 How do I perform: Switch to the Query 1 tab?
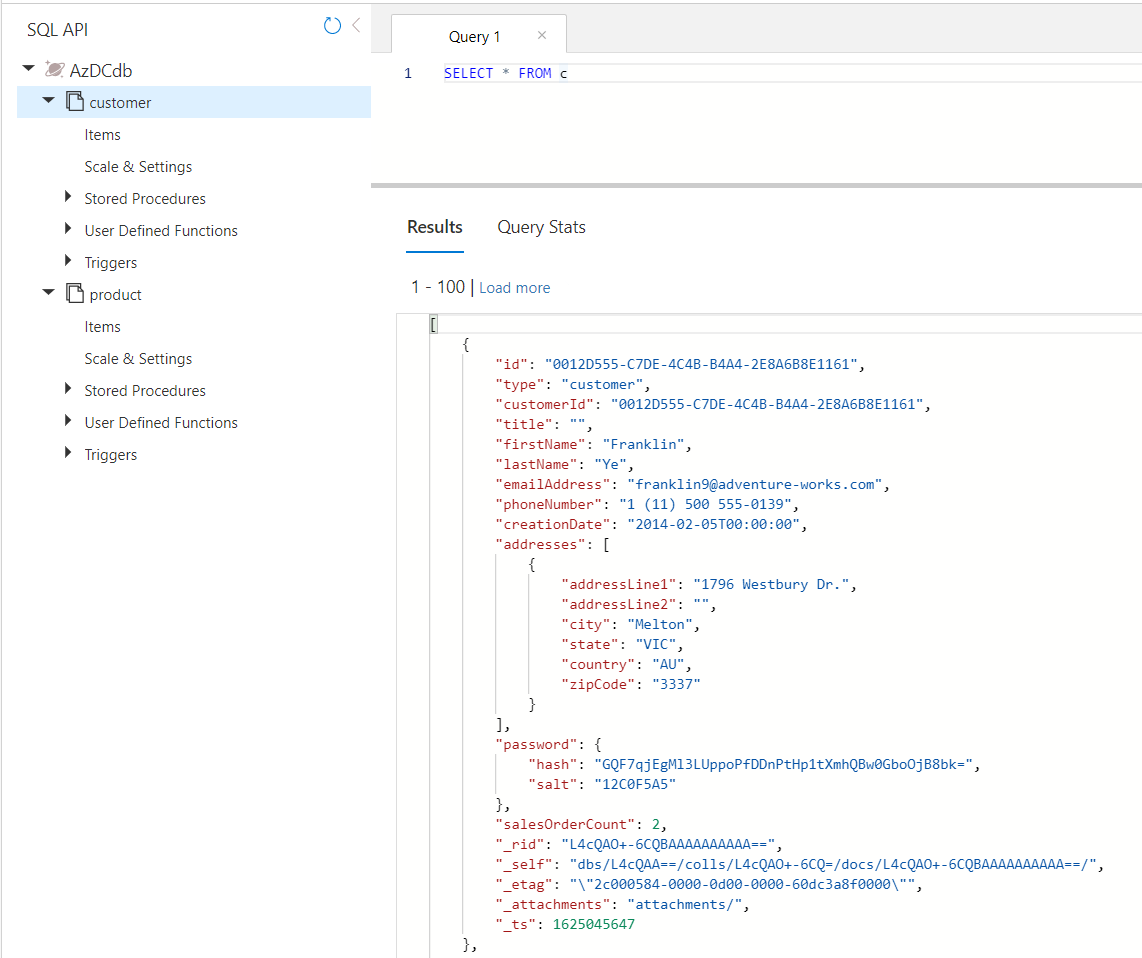[475, 36]
